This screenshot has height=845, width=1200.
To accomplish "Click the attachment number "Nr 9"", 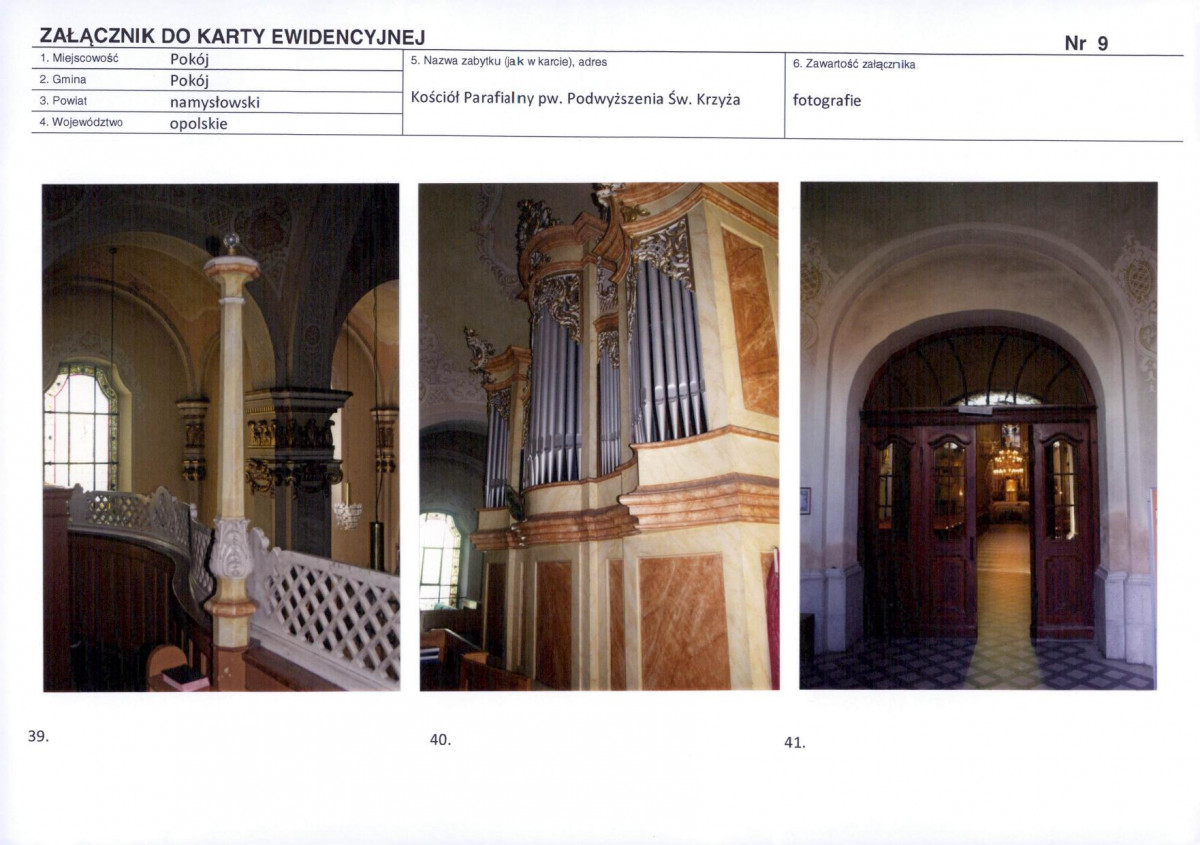I will (x=1086, y=43).
